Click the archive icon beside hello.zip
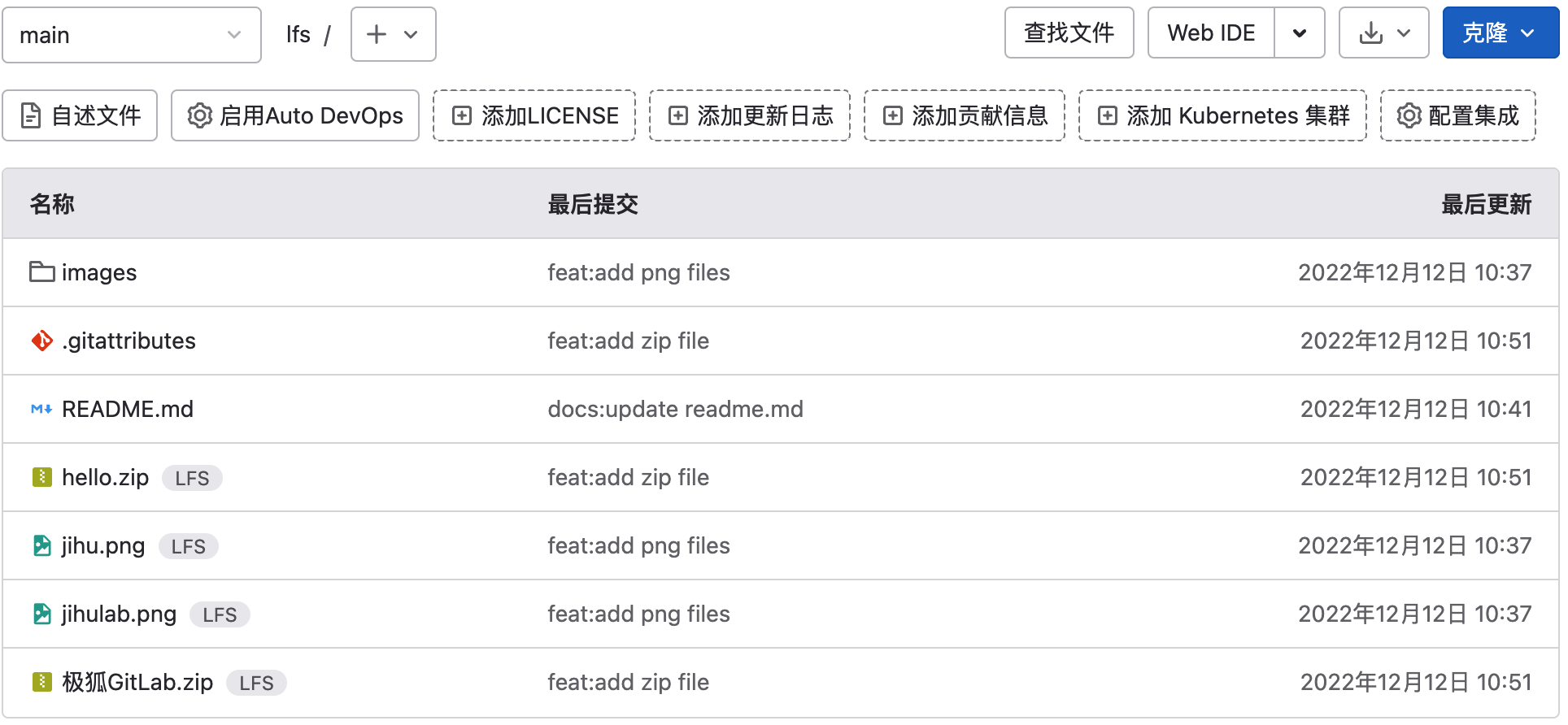Screen dimensions: 1568x725 tap(41, 477)
